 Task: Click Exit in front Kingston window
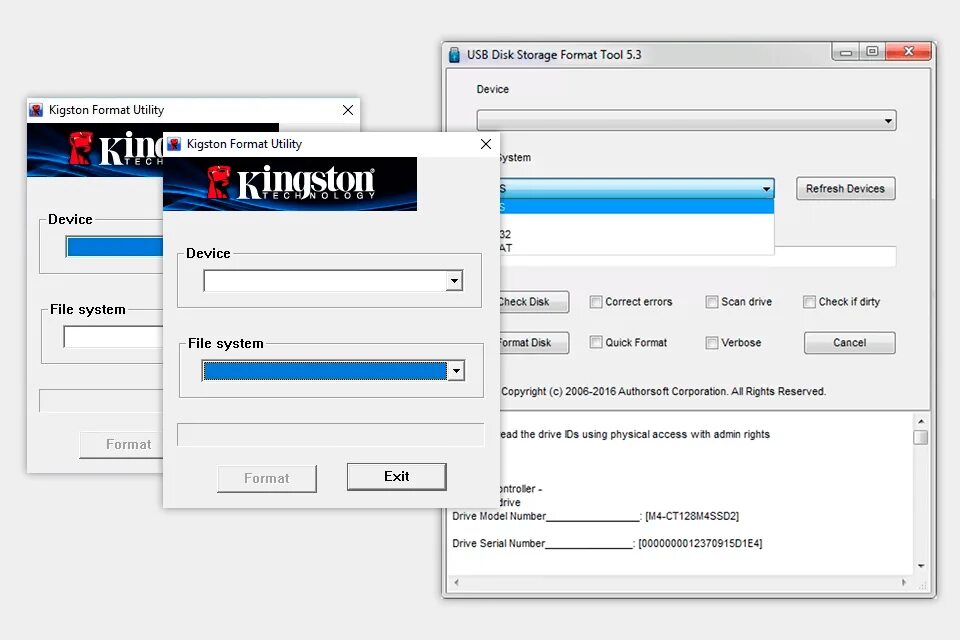[396, 476]
